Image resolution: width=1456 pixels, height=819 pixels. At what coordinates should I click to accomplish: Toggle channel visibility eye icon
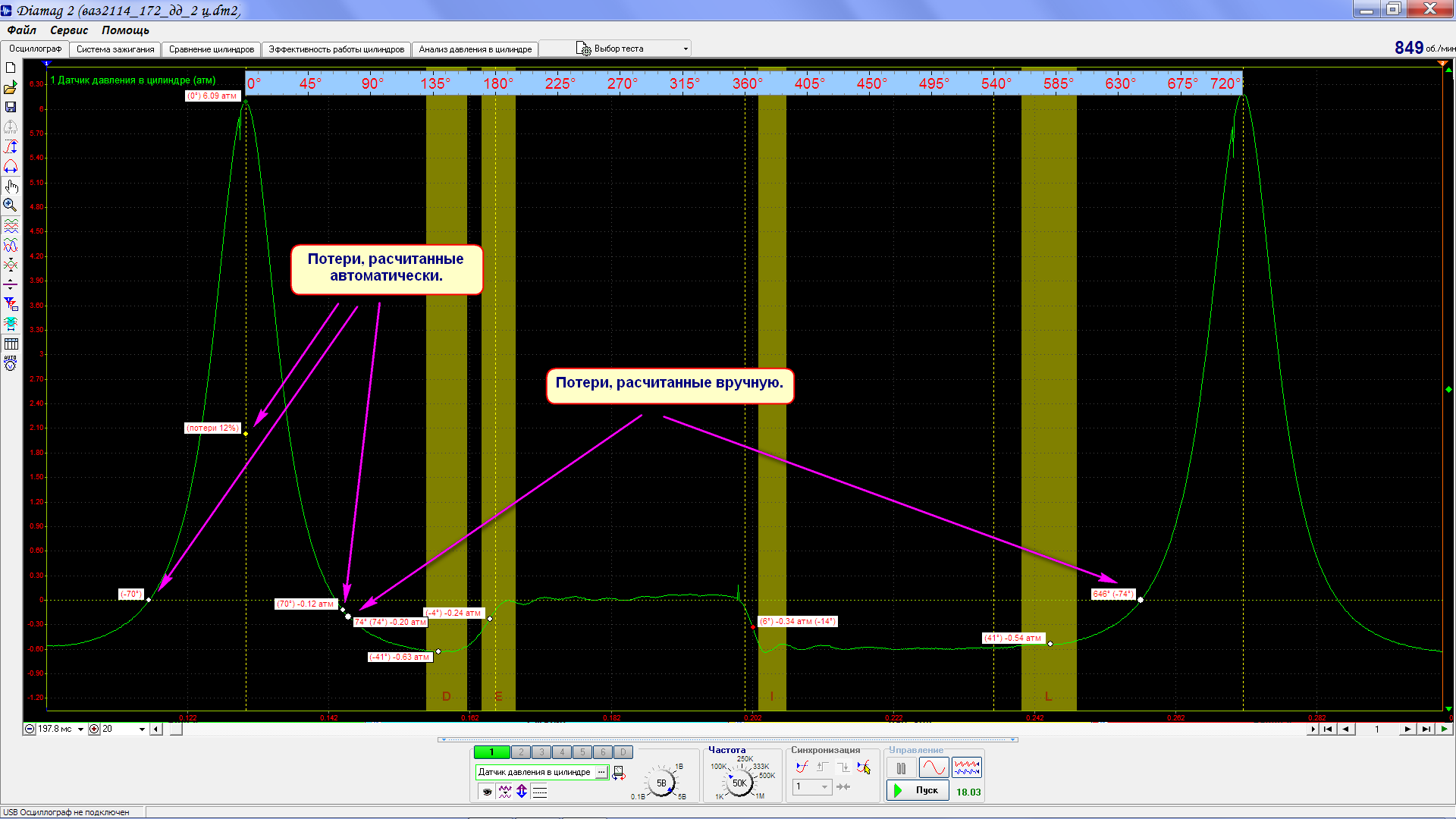(487, 792)
